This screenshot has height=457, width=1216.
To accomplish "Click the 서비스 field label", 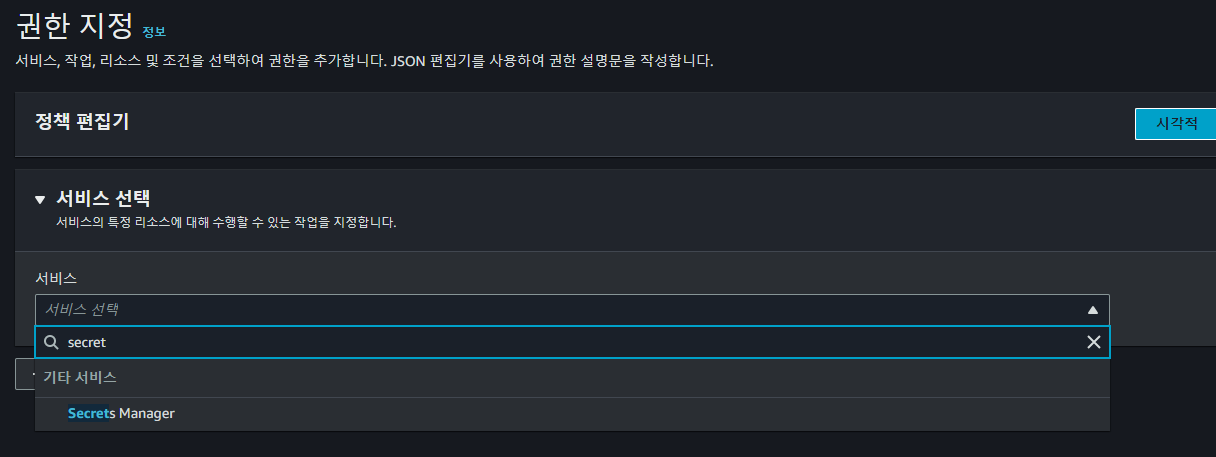I will [x=56, y=278].
